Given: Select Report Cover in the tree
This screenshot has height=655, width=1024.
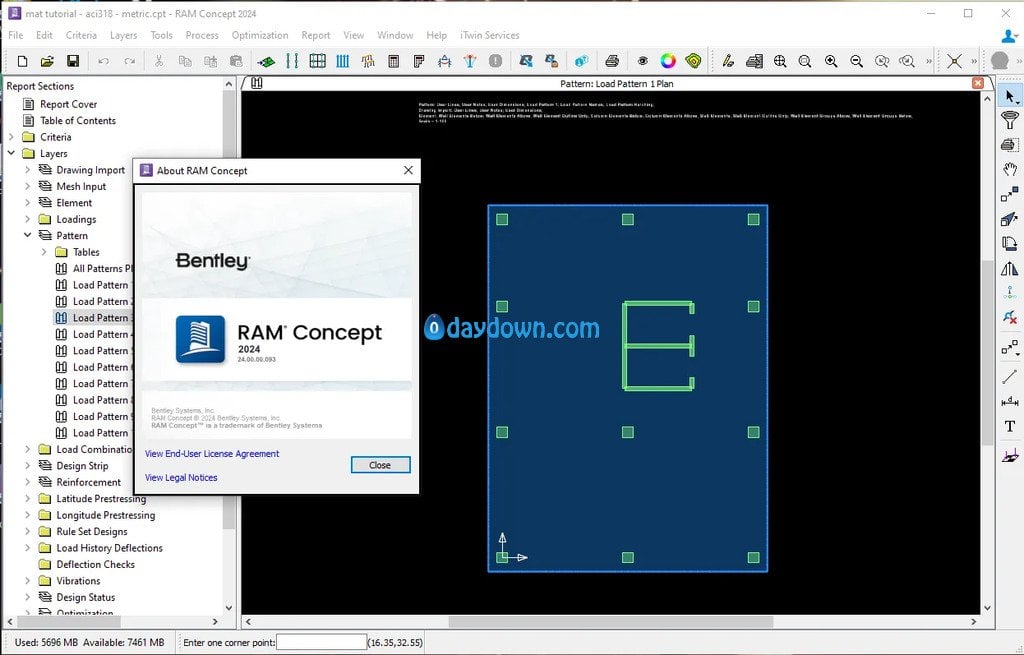Looking at the screenshot, I should coord(68,104).
